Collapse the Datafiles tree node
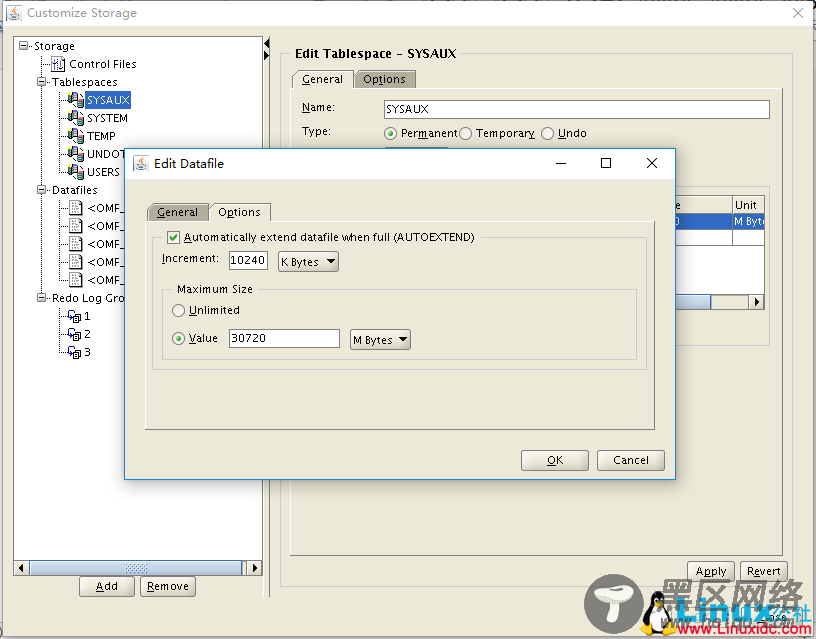816x639 pixels. 41,190
